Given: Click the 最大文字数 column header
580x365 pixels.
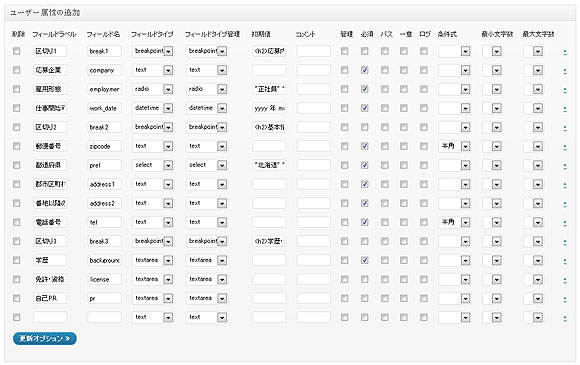Looking at the screenshot, I should point(538,34).
